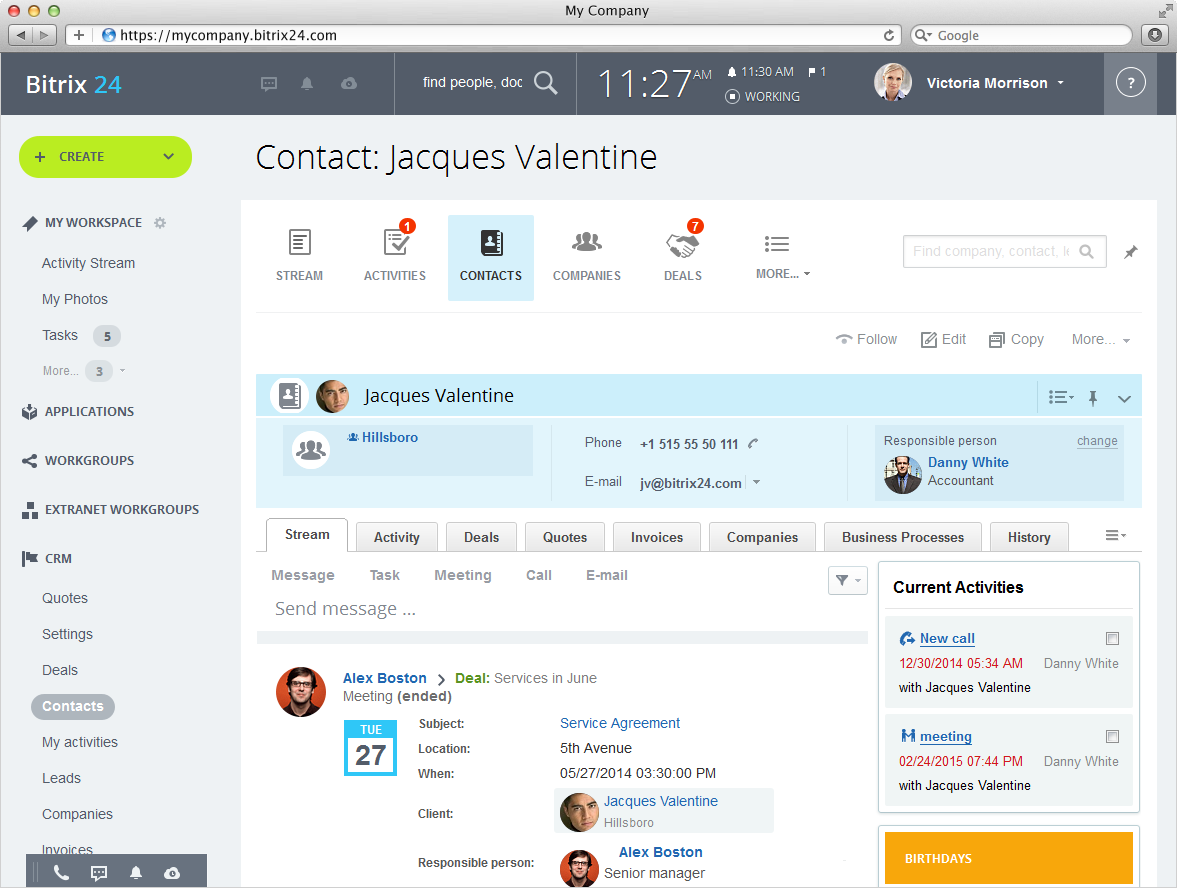Open CRM Companies section icon
This screenshot has height=888, width=1177.
click(587, 242)
